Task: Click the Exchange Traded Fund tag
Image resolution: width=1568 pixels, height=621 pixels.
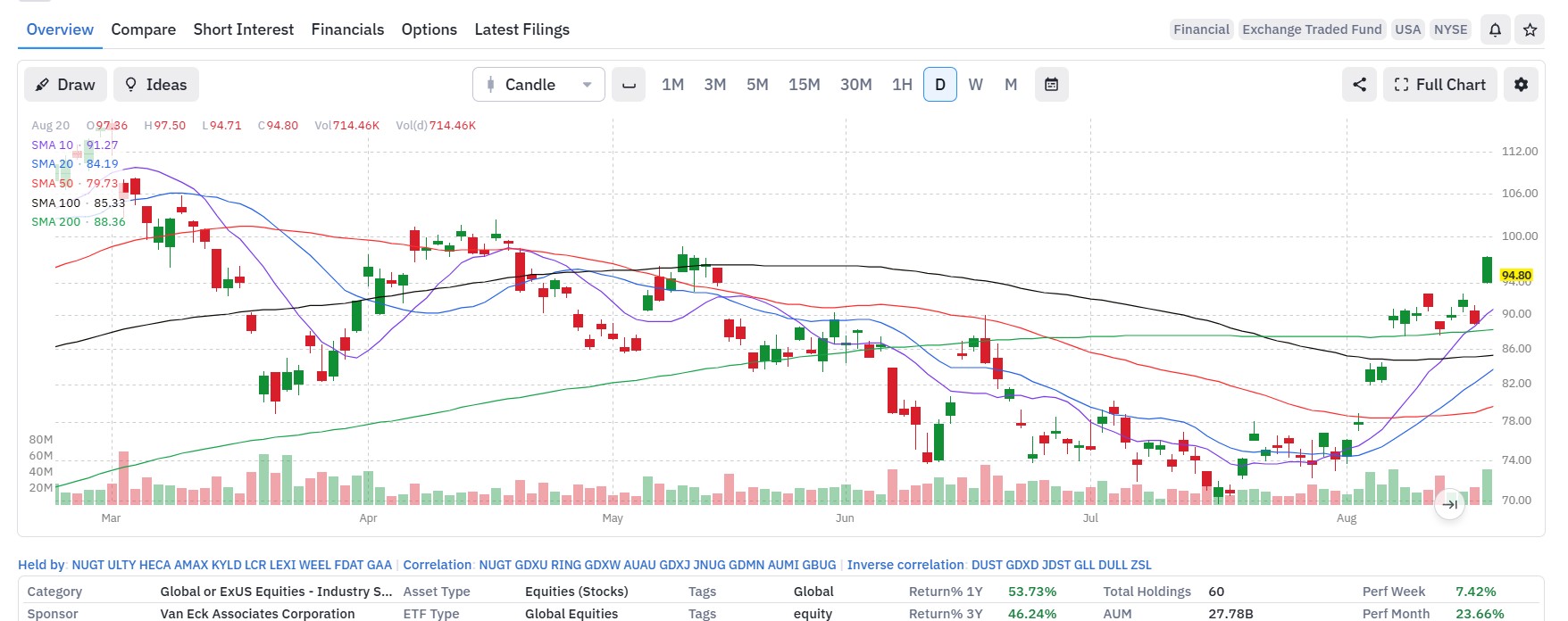Action: 1312,29
